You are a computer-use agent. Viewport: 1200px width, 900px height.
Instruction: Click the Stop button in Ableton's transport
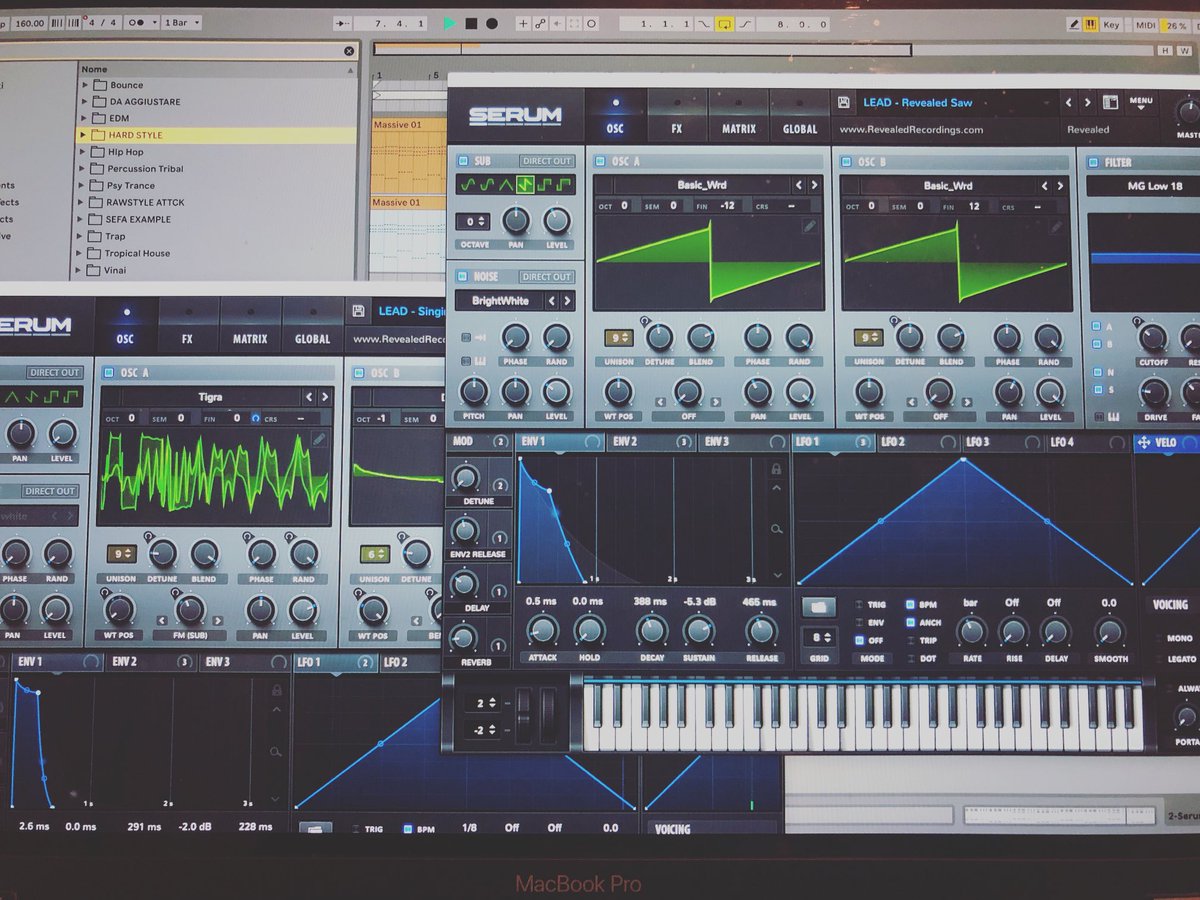point(471,23)
